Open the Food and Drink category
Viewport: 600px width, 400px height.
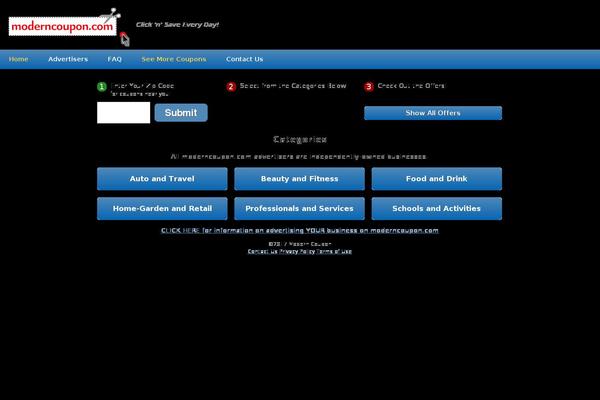click(437, 179)
